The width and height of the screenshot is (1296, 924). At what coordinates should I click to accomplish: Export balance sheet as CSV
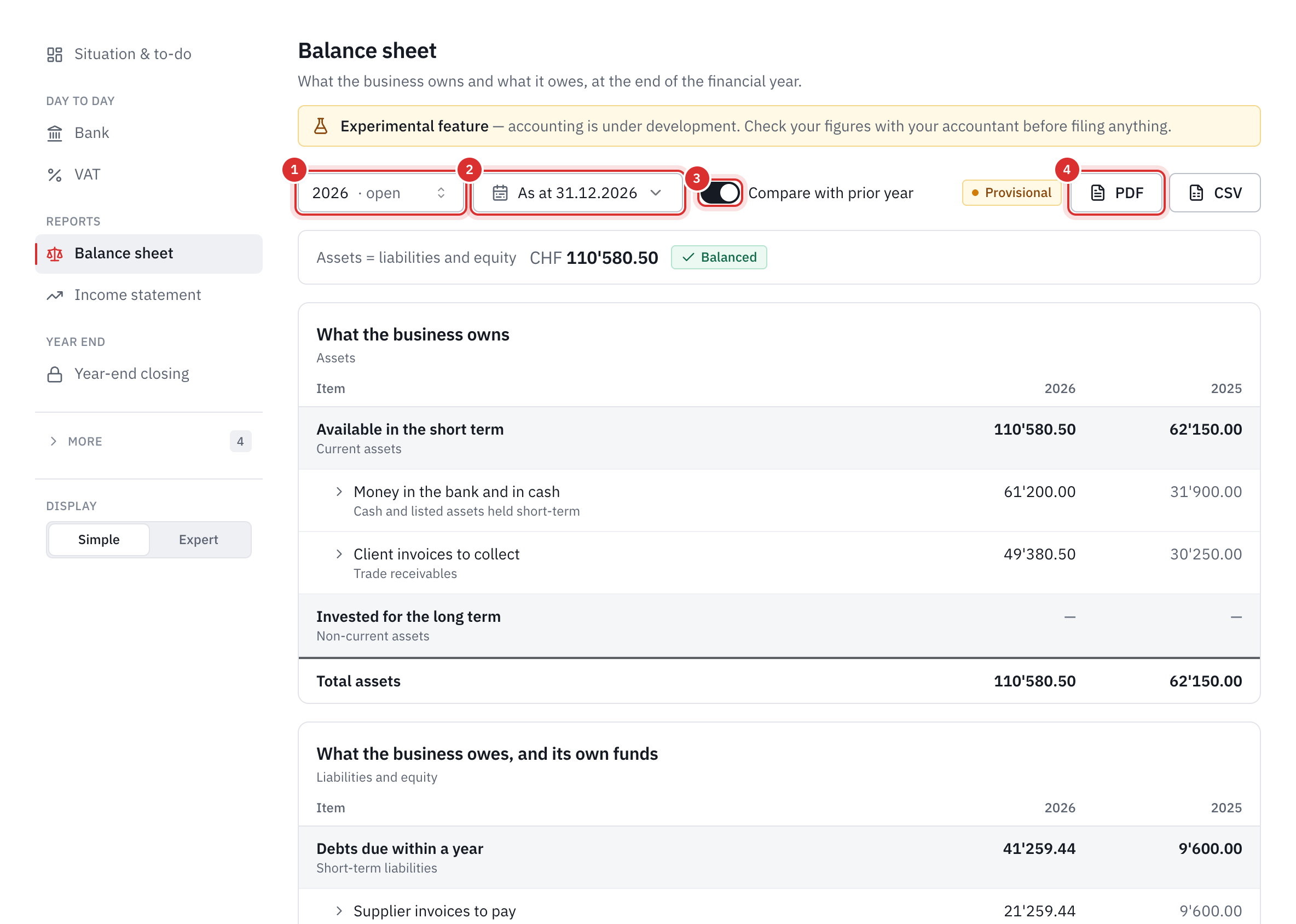(x=1214, y=193)
